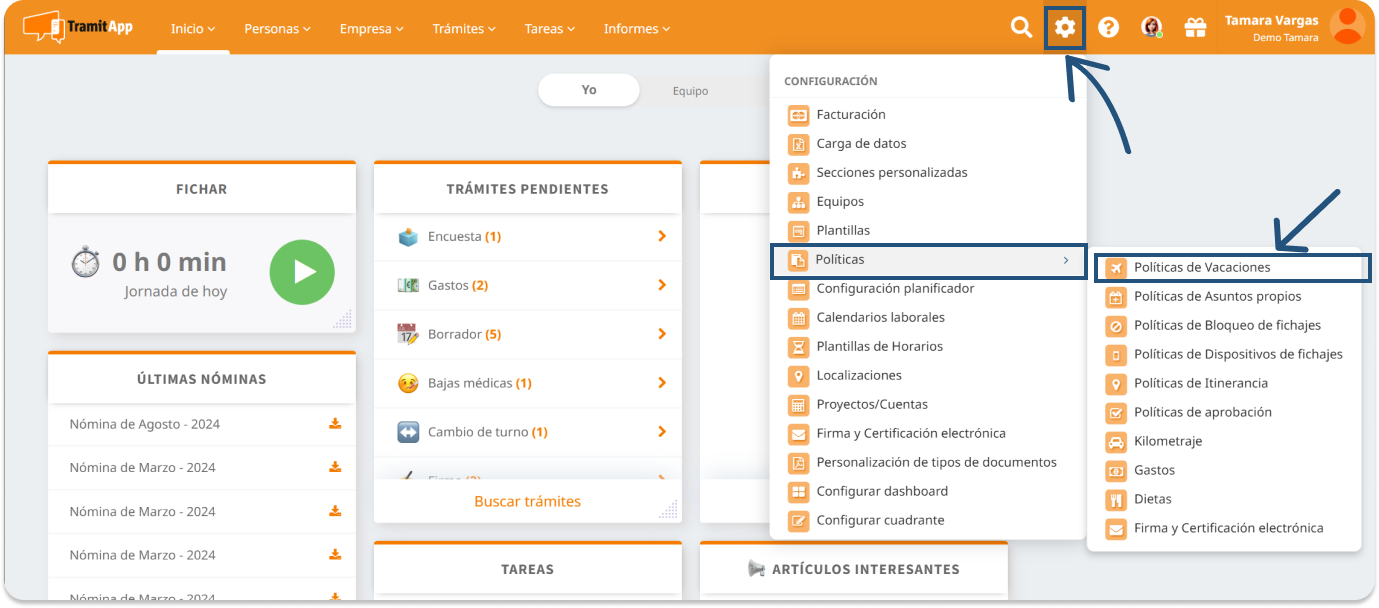Open the Tamara Vargas user profile

[1271, 27]
